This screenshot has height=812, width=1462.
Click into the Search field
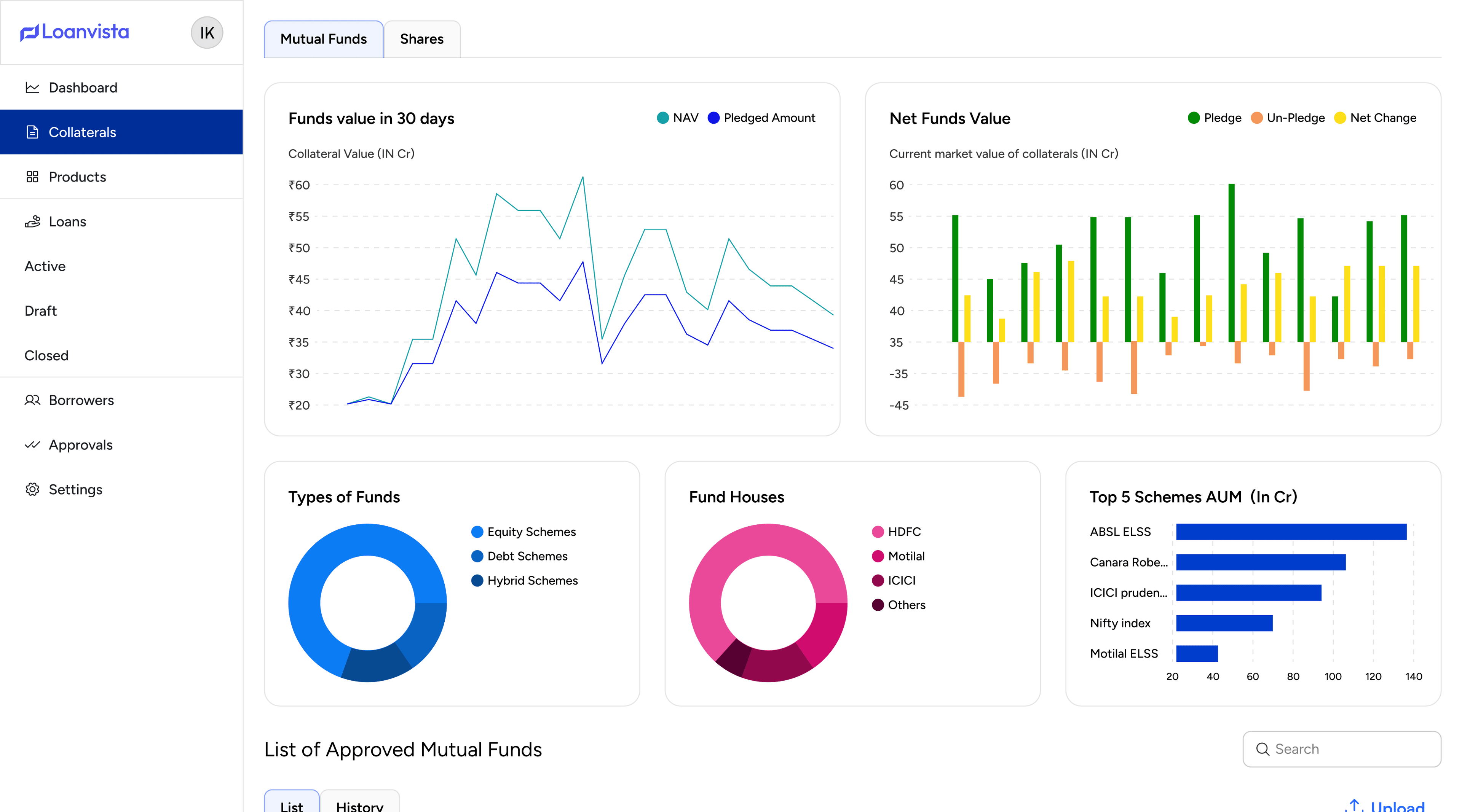tap(1342, 749)
